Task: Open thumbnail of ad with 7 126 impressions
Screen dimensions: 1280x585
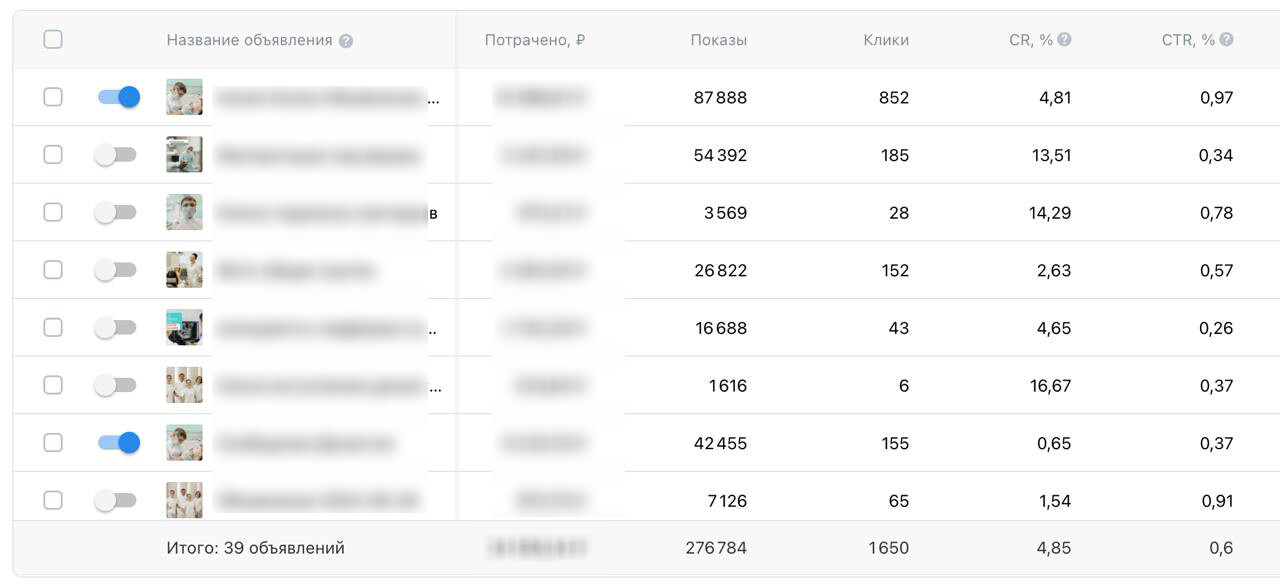Action: click(x=184, y=500)
